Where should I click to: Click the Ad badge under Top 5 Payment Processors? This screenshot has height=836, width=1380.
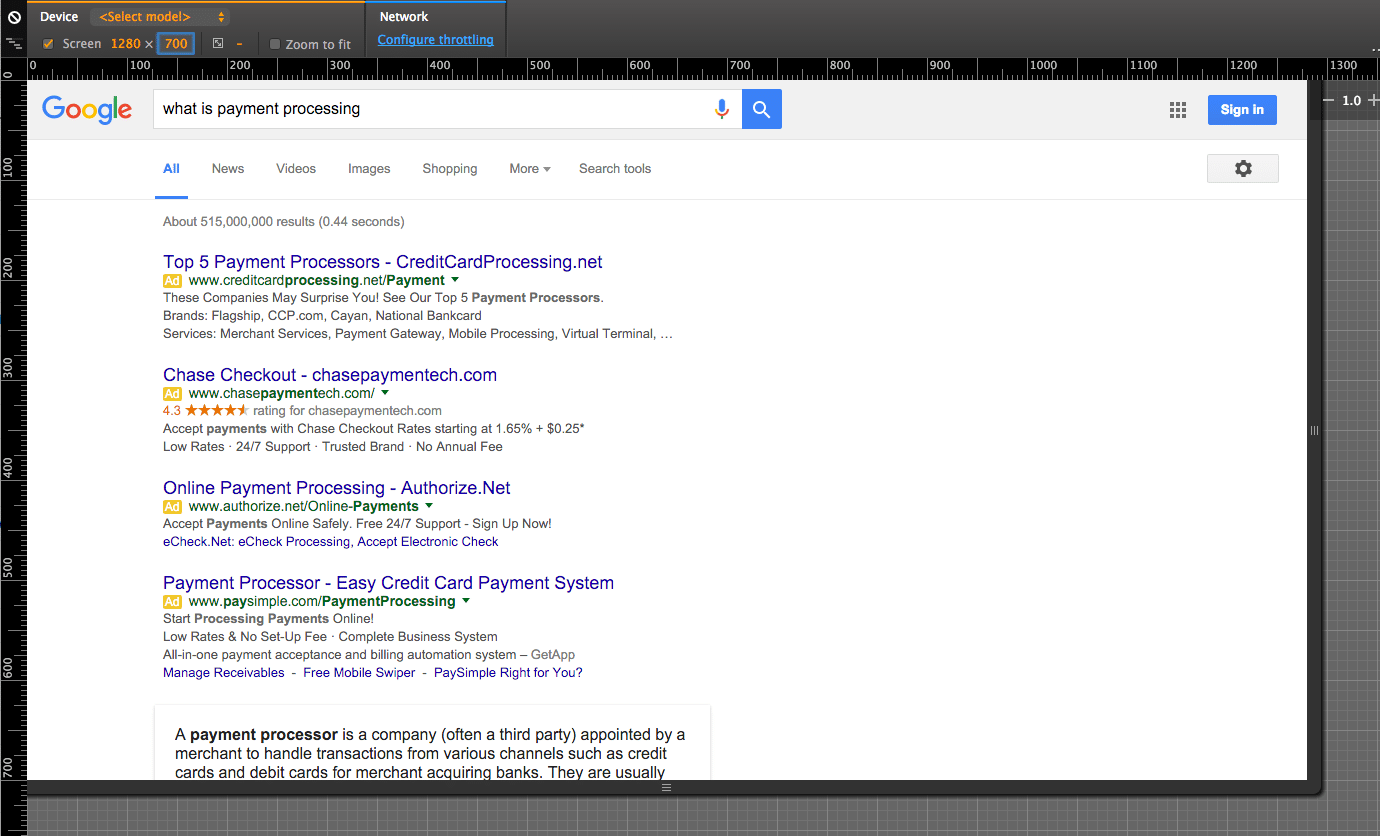pyautogui.click(x=173, y=281)
